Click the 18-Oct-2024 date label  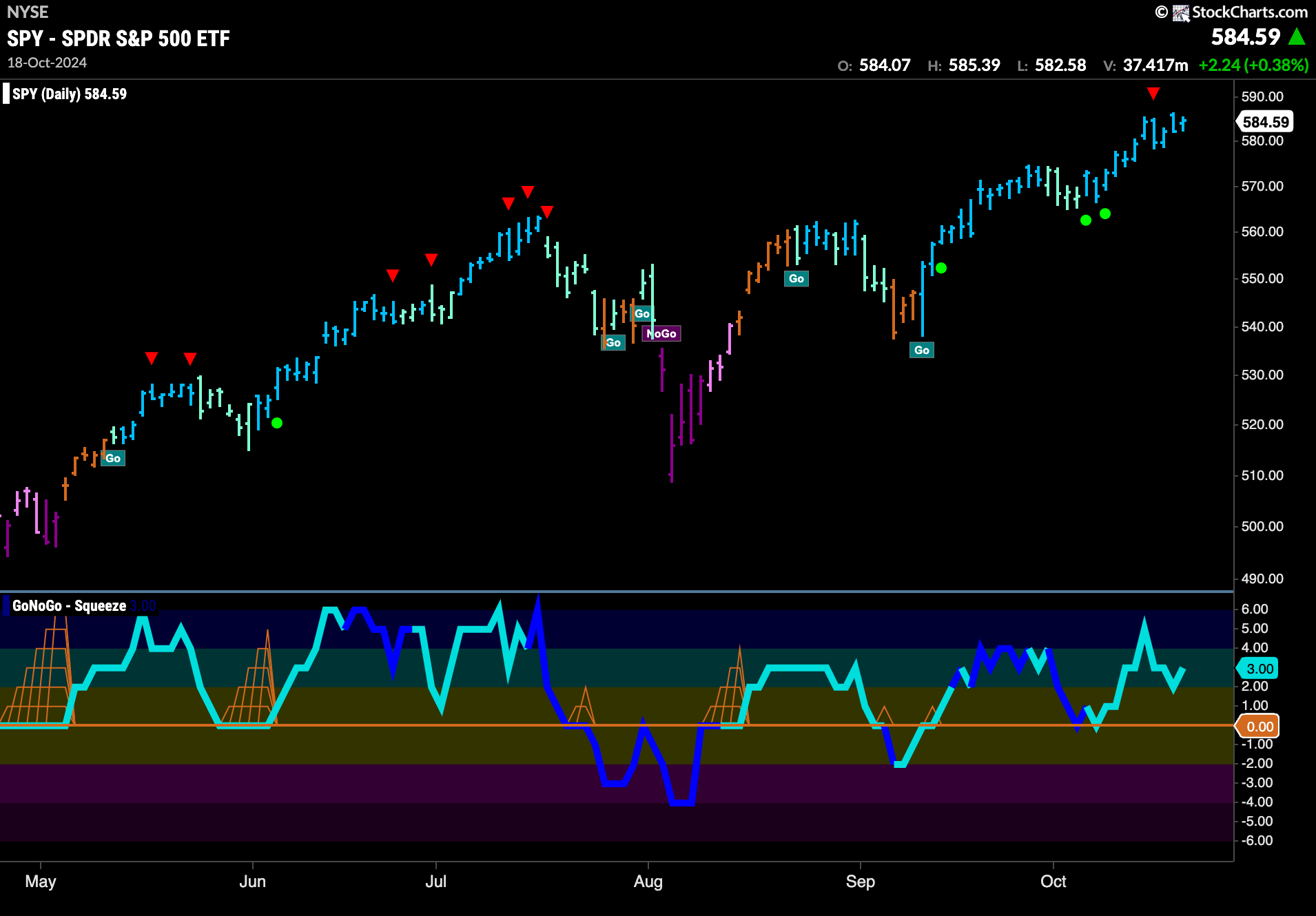47,63
